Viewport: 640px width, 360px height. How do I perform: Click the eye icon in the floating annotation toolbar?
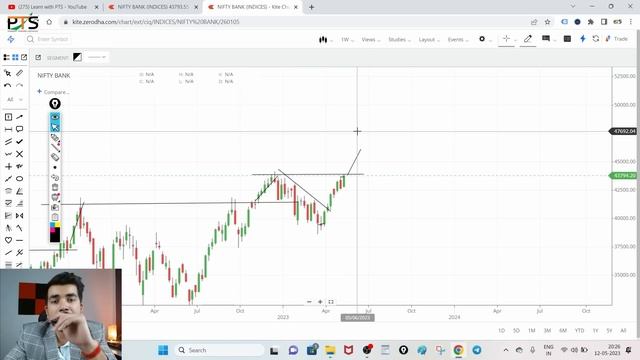tap(55, 117)
